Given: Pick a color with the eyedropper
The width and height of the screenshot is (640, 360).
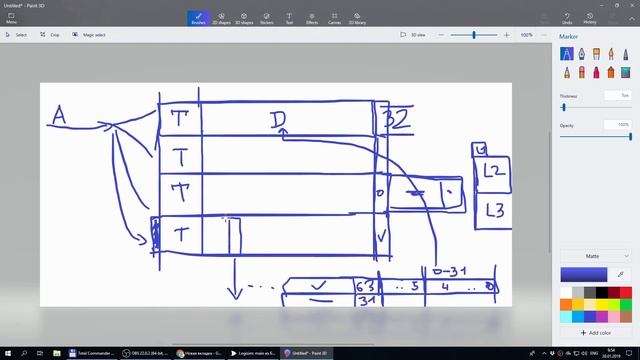Looking at the screenshot, I should (620, 275).
